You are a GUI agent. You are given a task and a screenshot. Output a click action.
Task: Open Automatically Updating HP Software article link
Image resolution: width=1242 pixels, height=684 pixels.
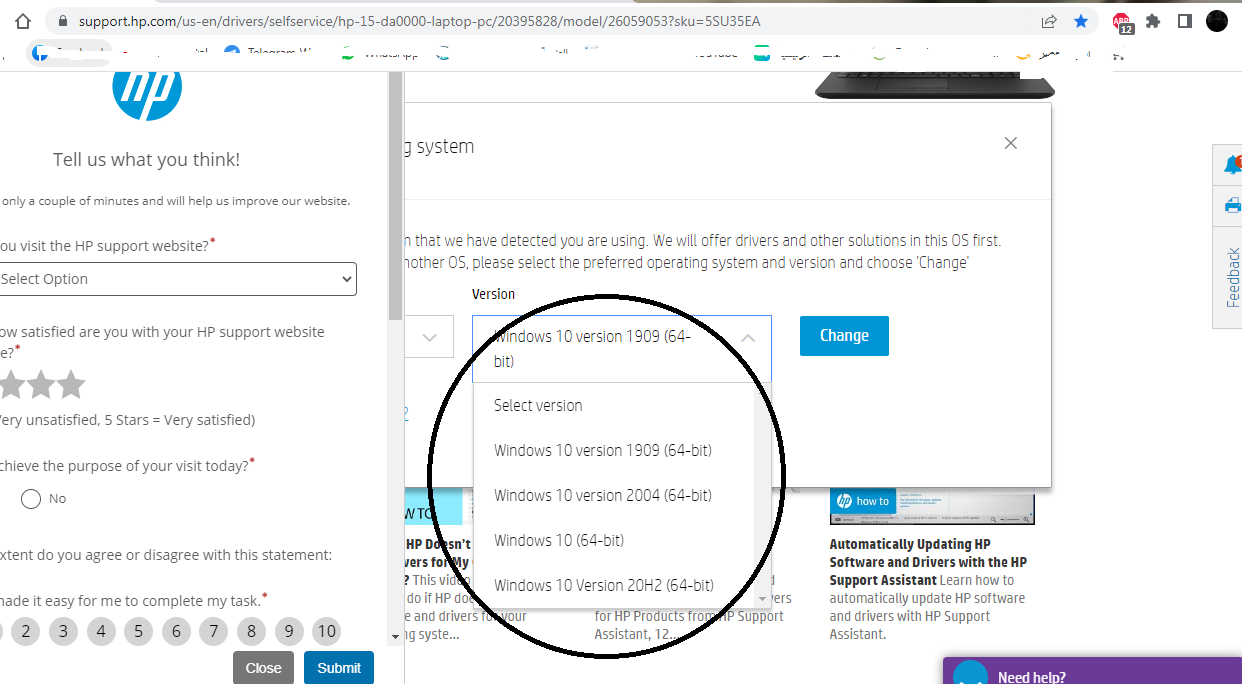928,562
